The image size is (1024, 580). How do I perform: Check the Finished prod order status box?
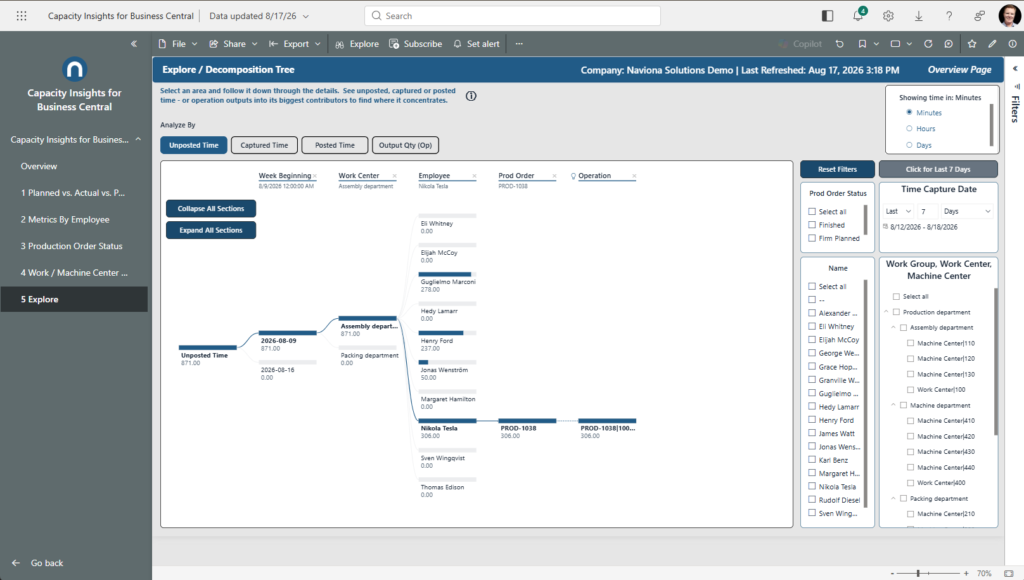point(812,225)
